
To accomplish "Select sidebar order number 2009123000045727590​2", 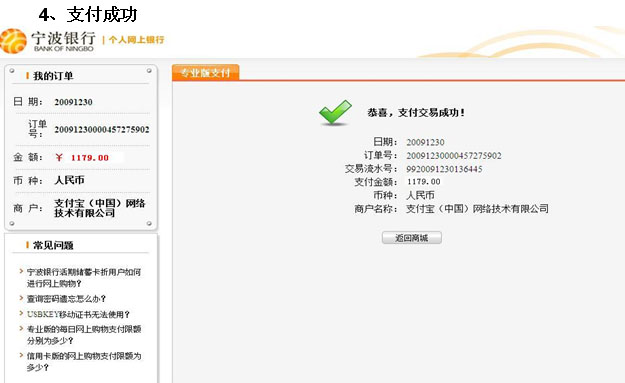I will pyautogui.click(x=102, y=130).
